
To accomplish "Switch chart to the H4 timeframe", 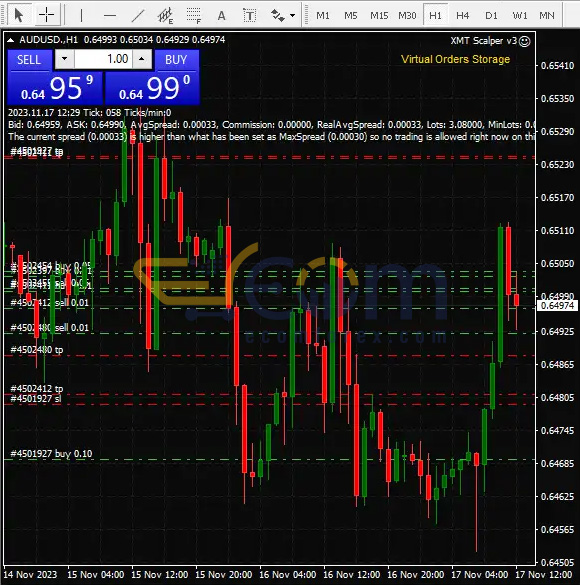I will tap(463, 16).
